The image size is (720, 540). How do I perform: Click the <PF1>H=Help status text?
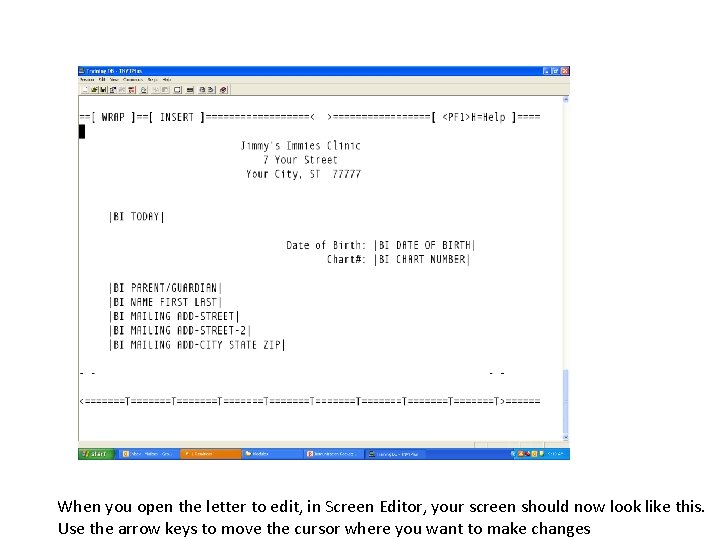pyautogui.click(x=474, y=118)
